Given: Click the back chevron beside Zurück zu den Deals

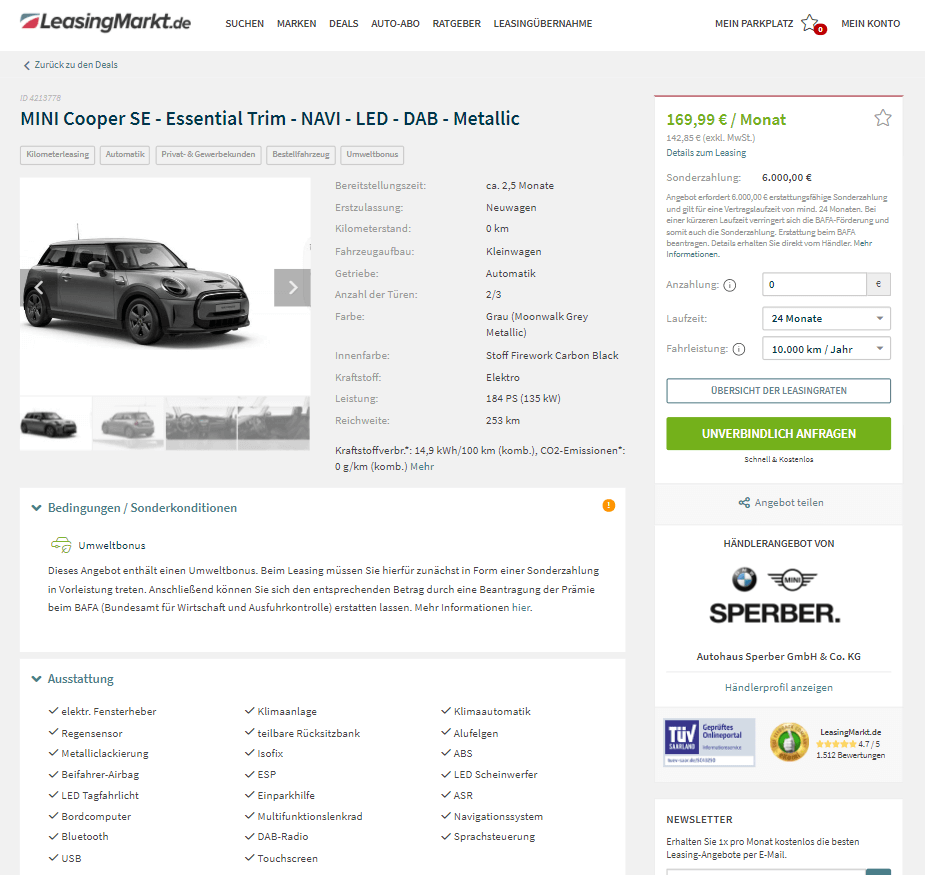Looking at the screenshot, I should coord(27,65).
